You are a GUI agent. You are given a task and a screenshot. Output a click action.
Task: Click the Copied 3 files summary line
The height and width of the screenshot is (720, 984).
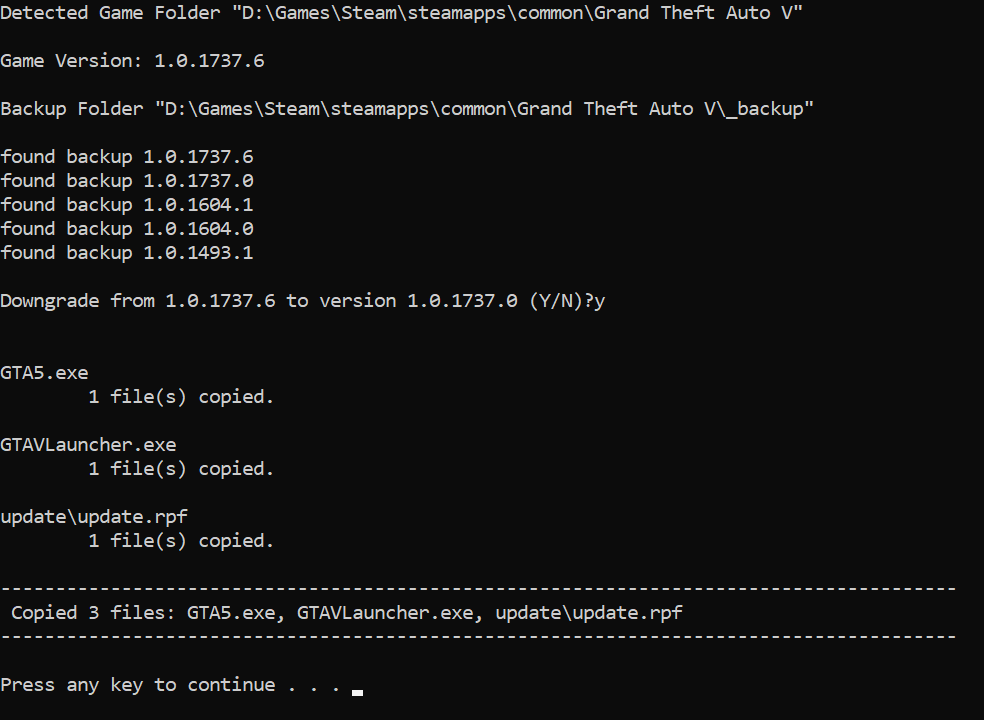pos(347,613)
